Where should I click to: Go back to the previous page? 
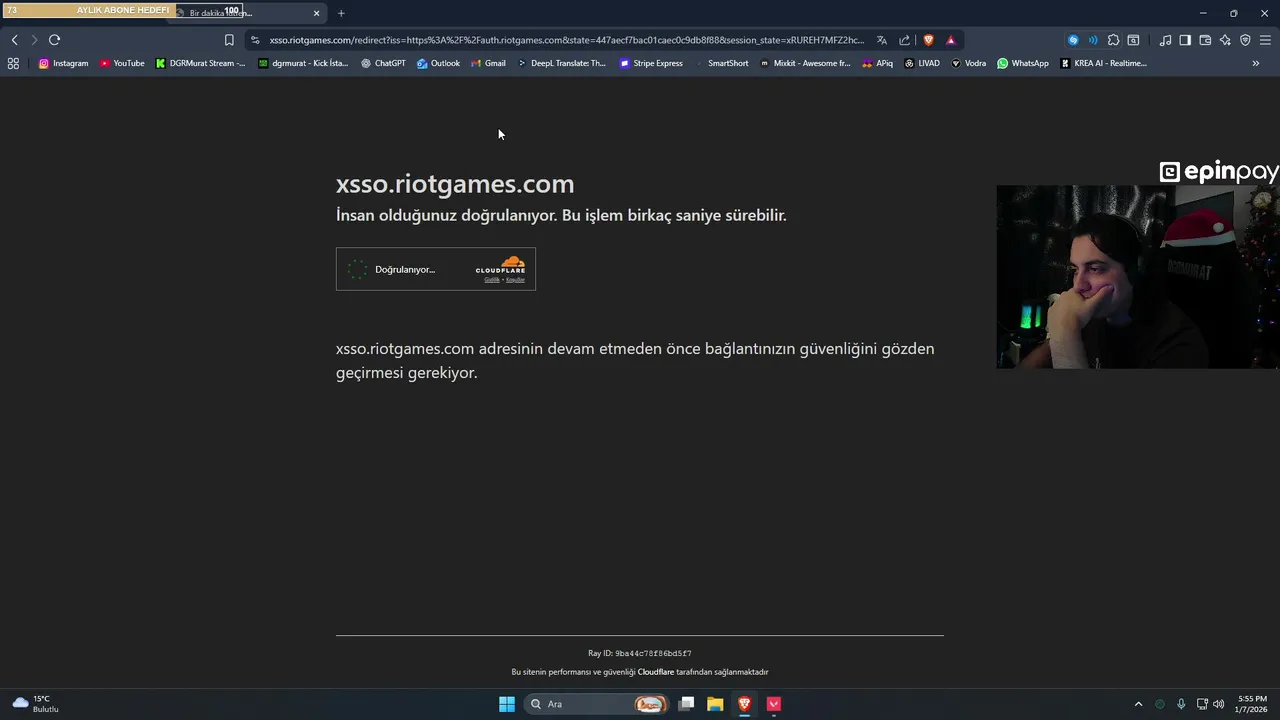[14, 40]
